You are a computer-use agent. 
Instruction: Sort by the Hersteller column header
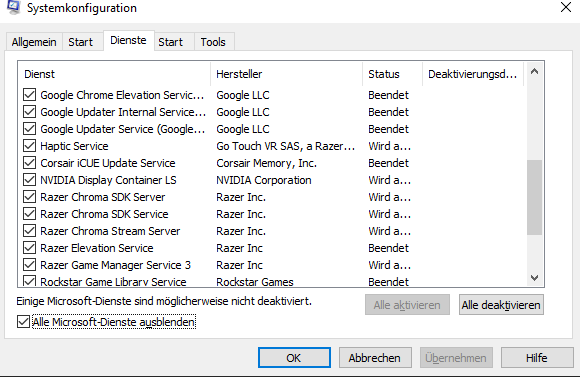point(286,74)
